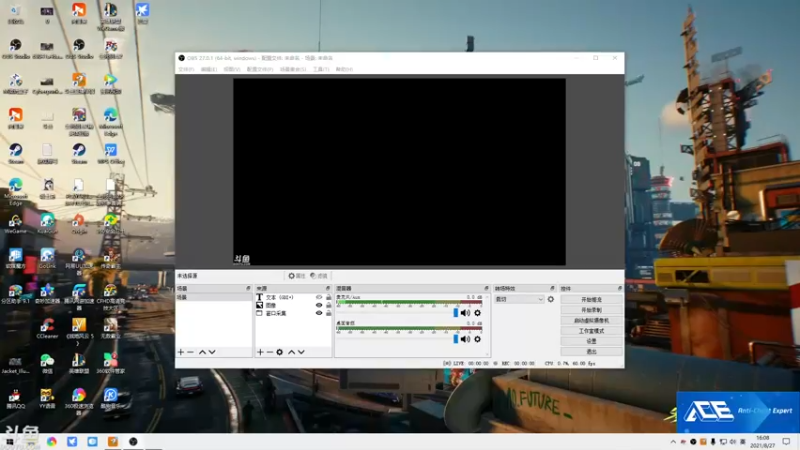The width and height of the screenshot is (800, 450).
Task: Click the OBS icon in the taskbar
Action: pyautogui.click(x=133, y=441)
